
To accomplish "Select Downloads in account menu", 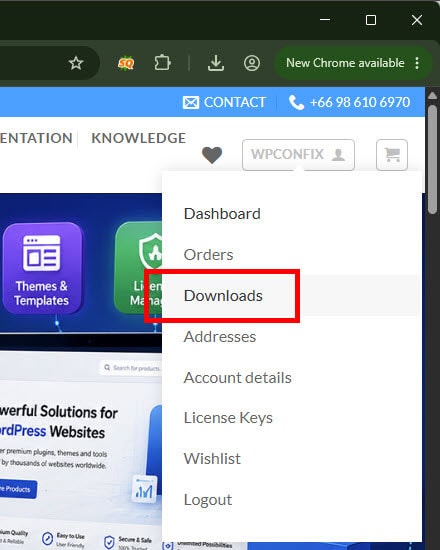I will pos(223,296).
